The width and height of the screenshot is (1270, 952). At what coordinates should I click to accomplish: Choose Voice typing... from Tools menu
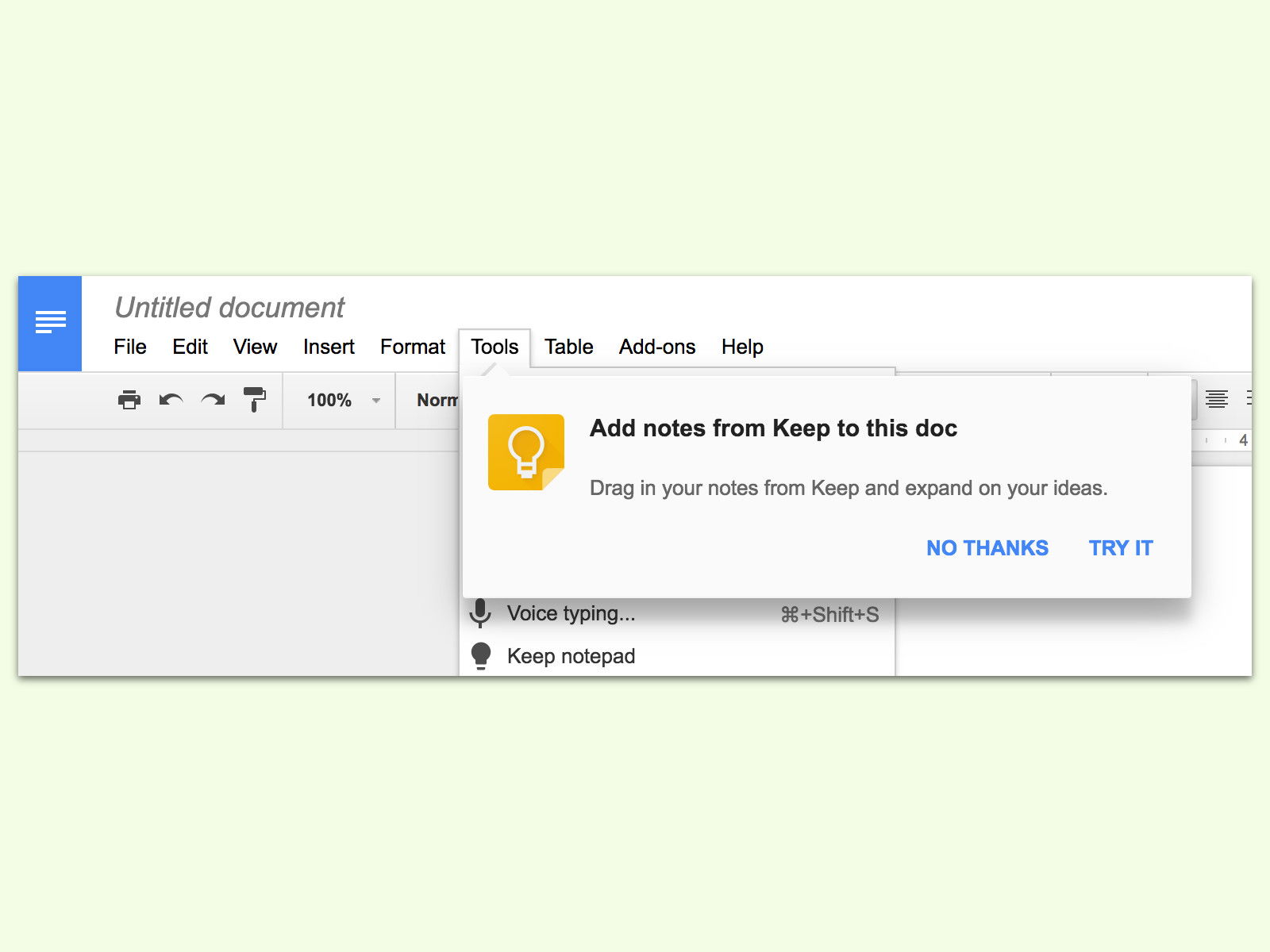(x=677, y=613)
